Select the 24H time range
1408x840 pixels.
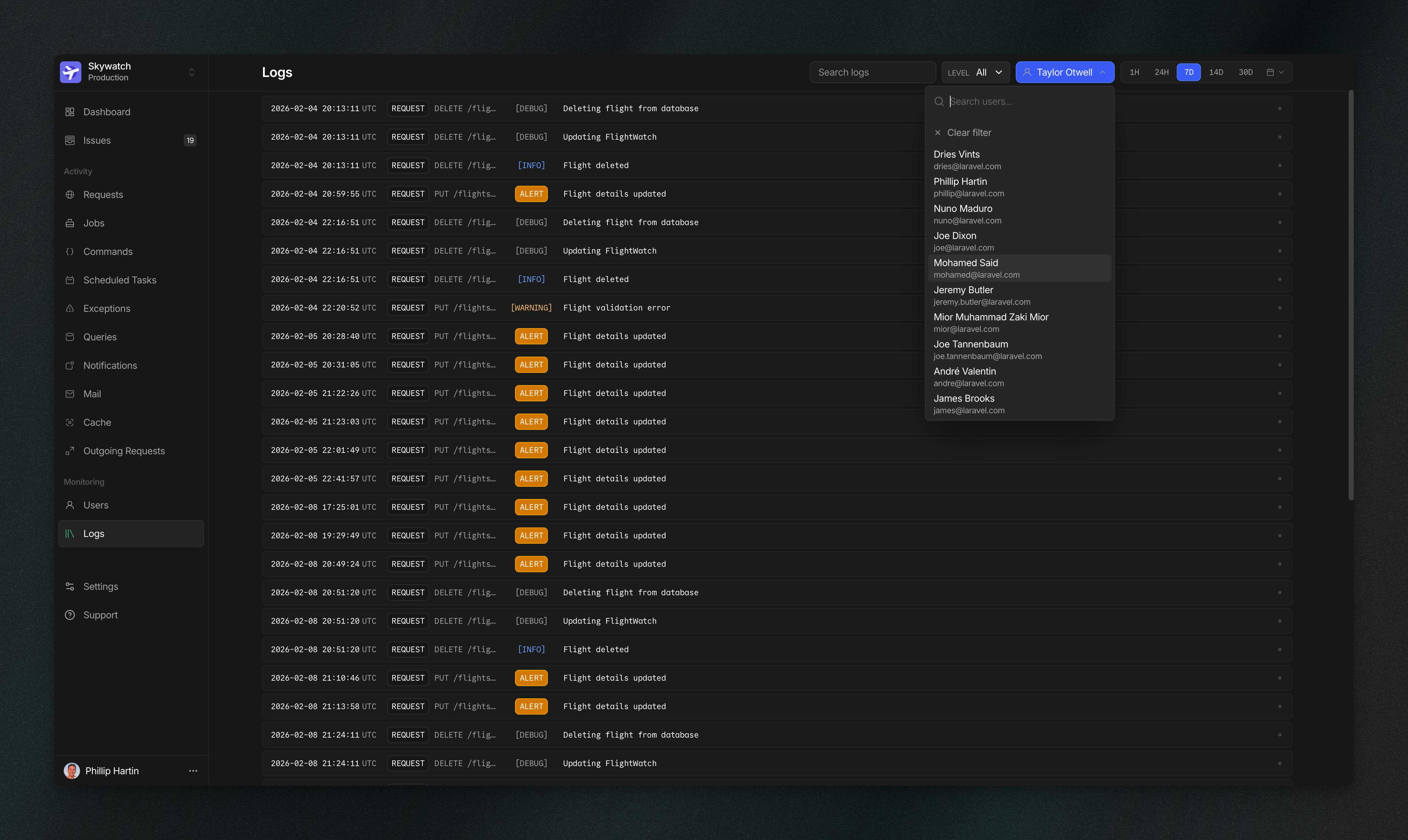(1161, 73)
